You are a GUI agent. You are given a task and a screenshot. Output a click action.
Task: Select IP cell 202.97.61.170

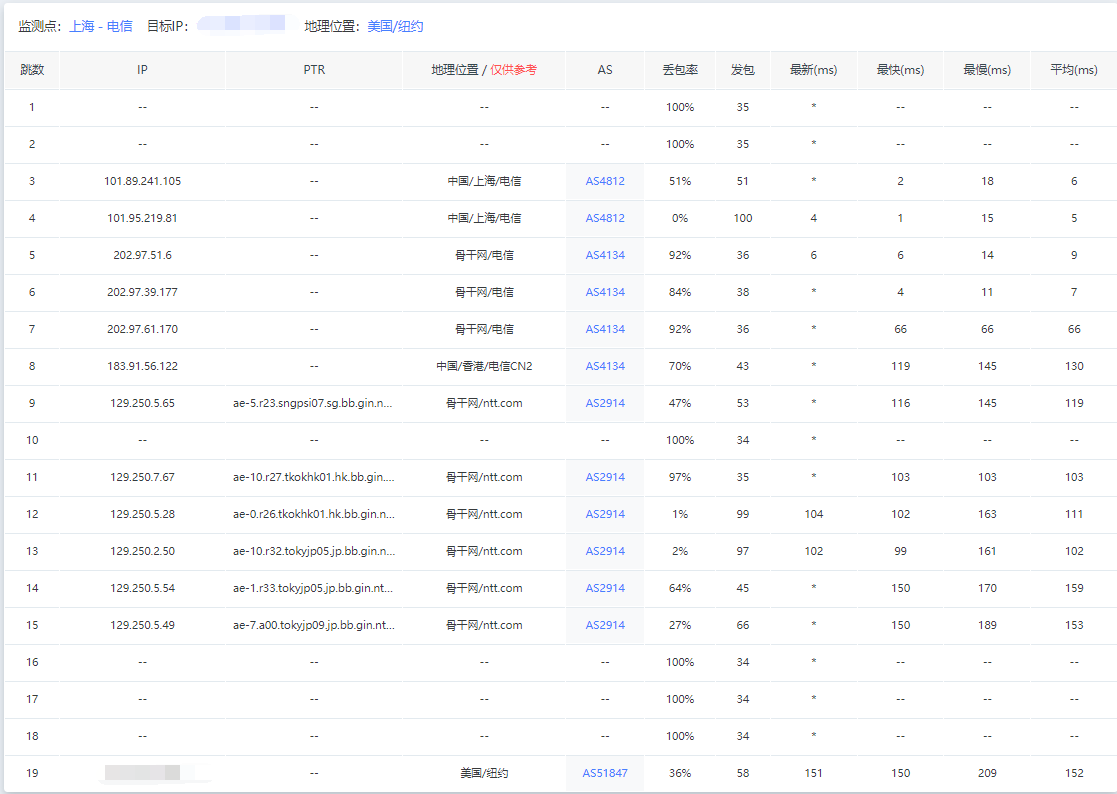coord(142,329)
